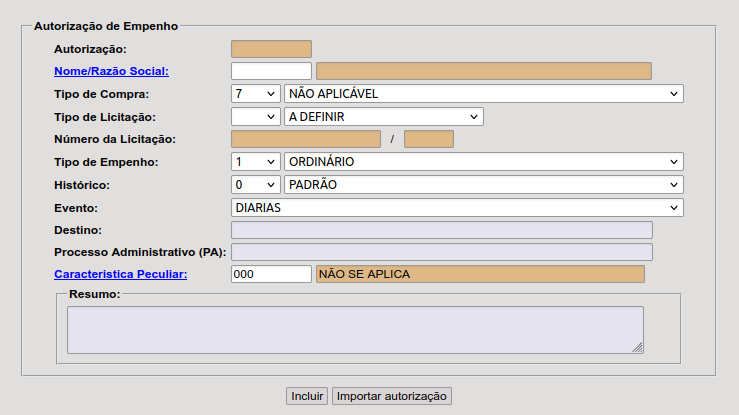Select the Processo Administrativo (PA) field
The width and height of the screenshot is (739, 415).
click(x=441, y=252)
